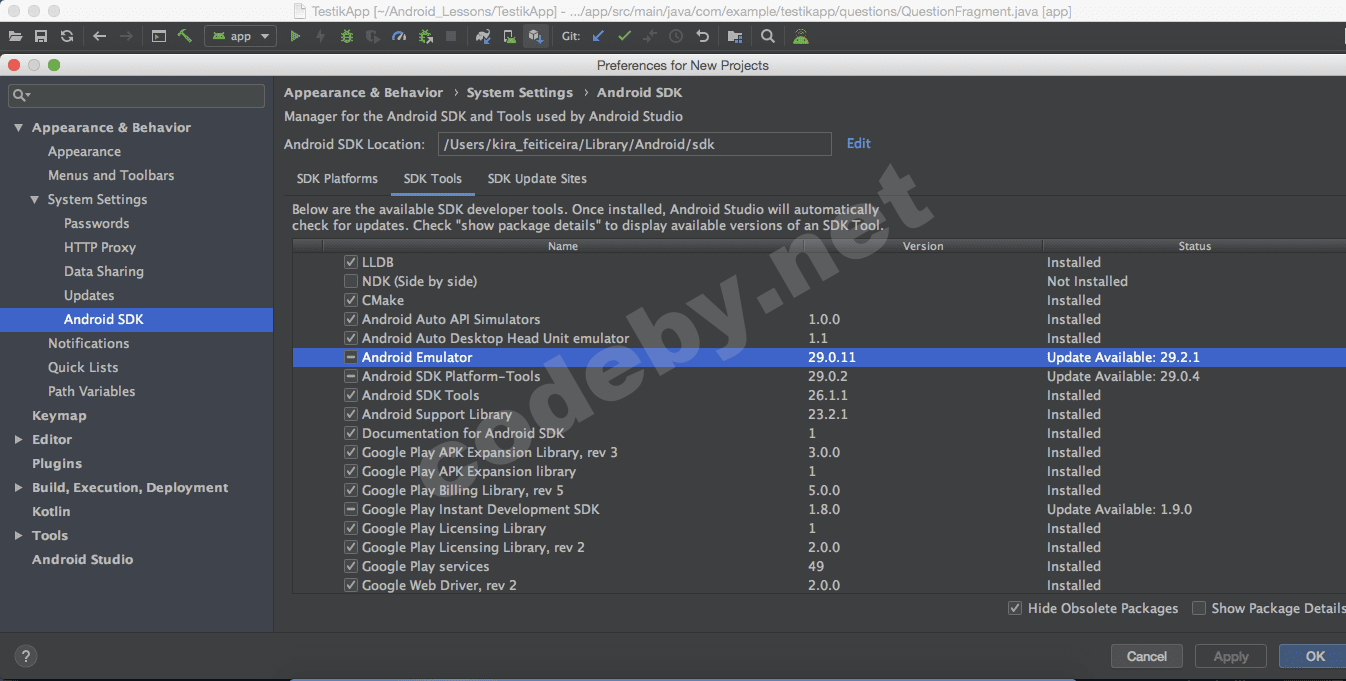Click the Search Everywhere magnifier icon

tap(767, 36)
